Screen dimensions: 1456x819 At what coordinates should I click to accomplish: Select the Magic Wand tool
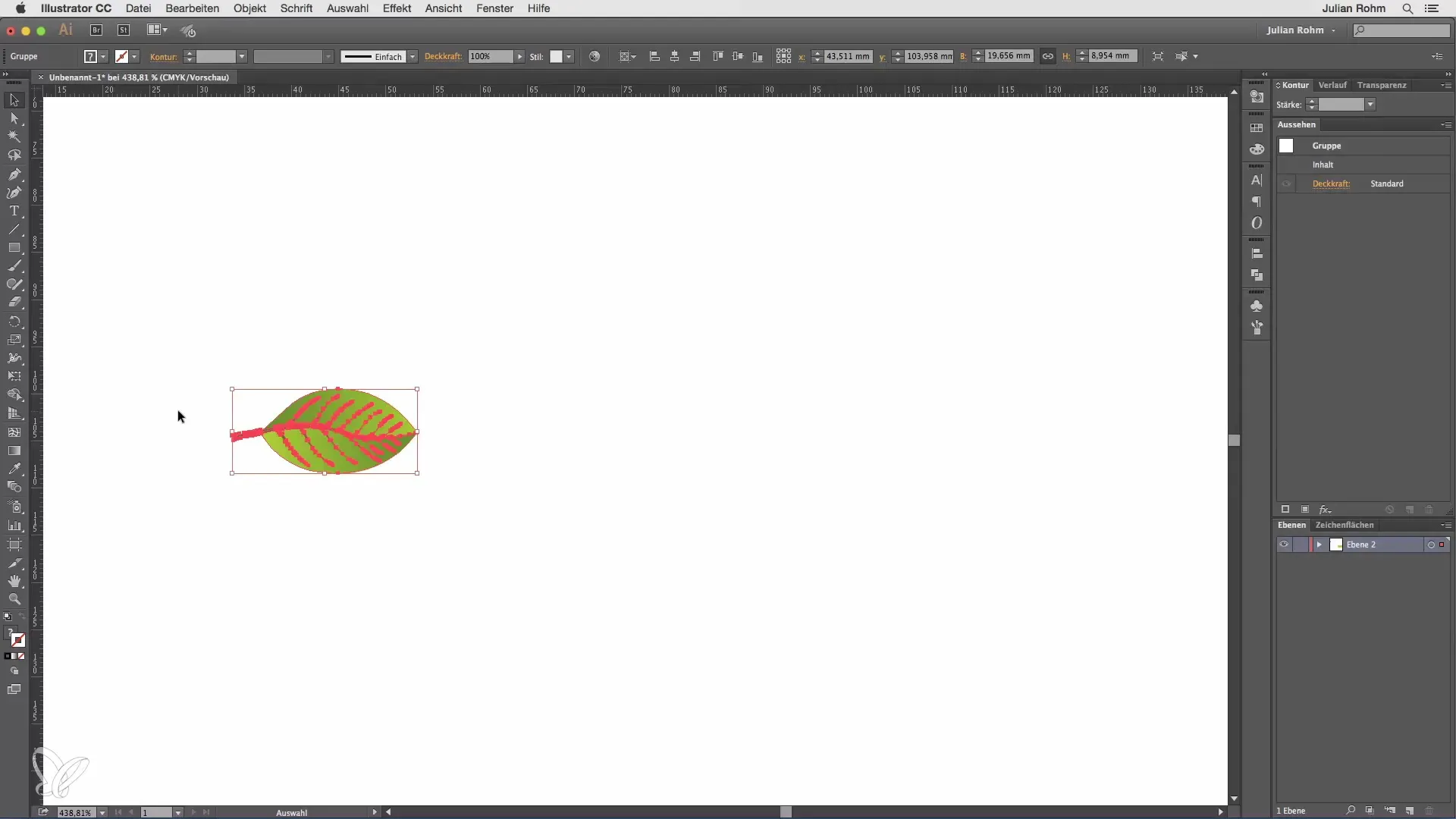(x=14, y=137)
